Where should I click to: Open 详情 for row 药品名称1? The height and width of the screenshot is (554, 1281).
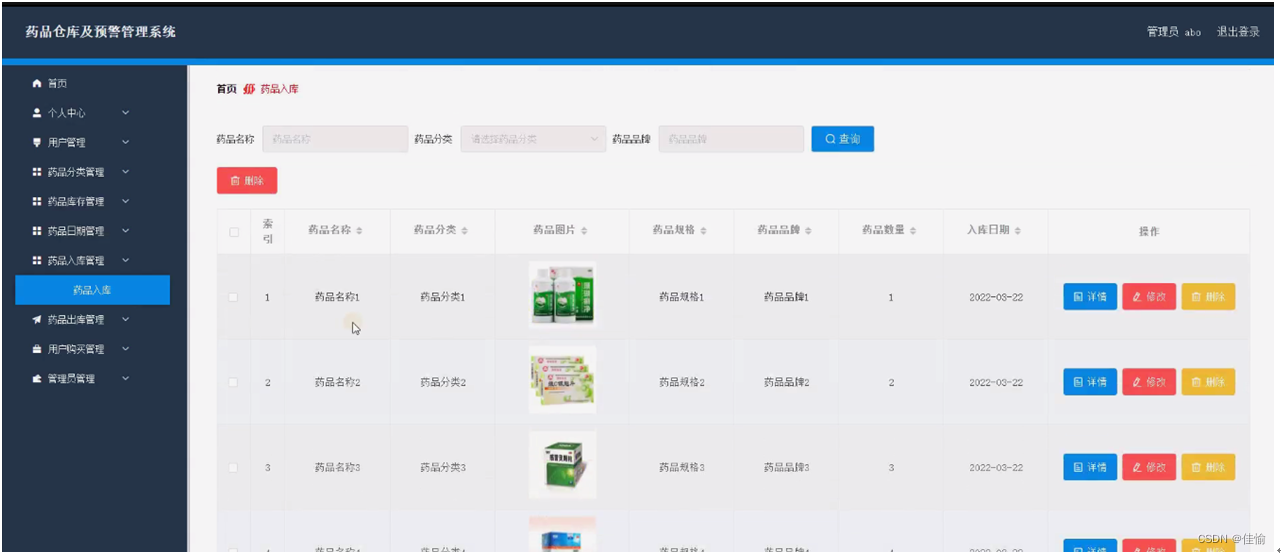pyautogui.click(x=1090, y=297)
